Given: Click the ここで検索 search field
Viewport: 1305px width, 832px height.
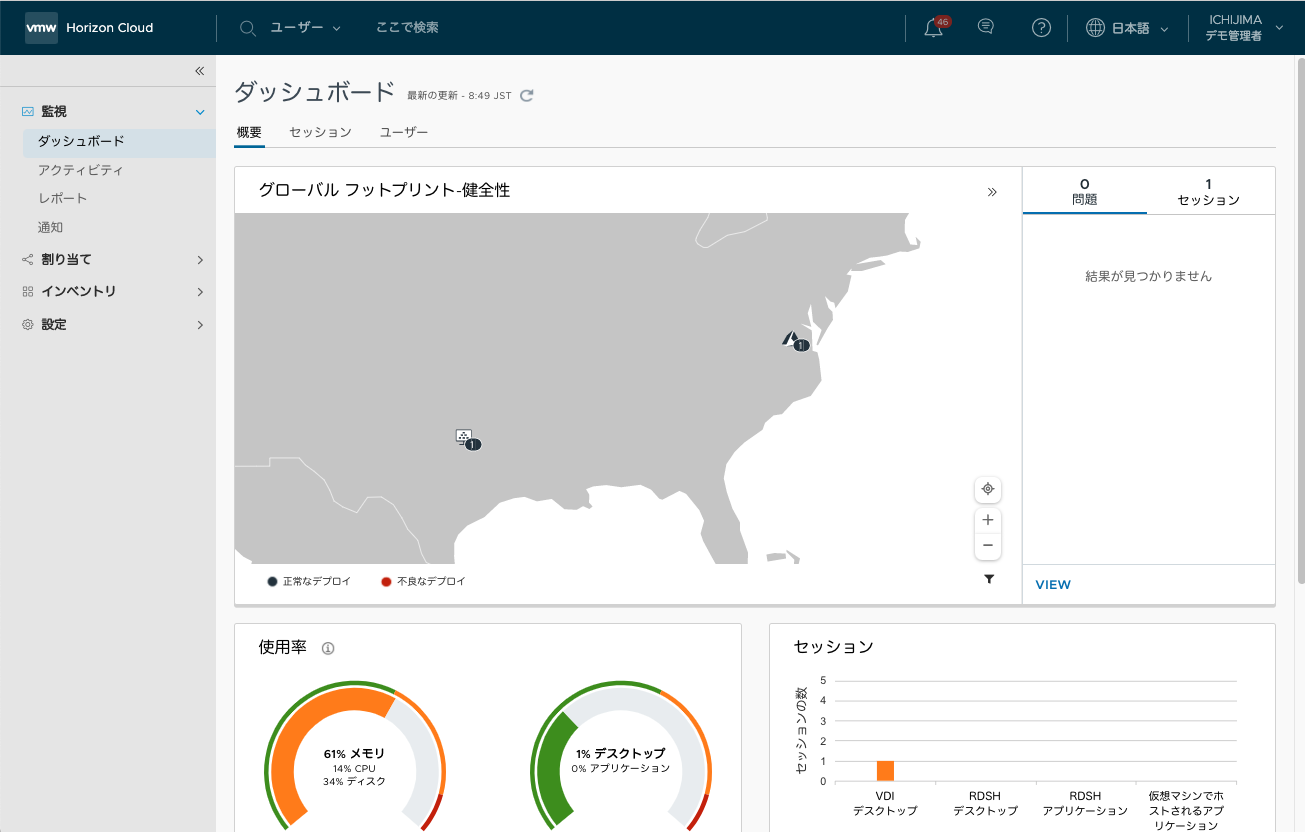Looking at the screenshot, I should tap(407, 28).
